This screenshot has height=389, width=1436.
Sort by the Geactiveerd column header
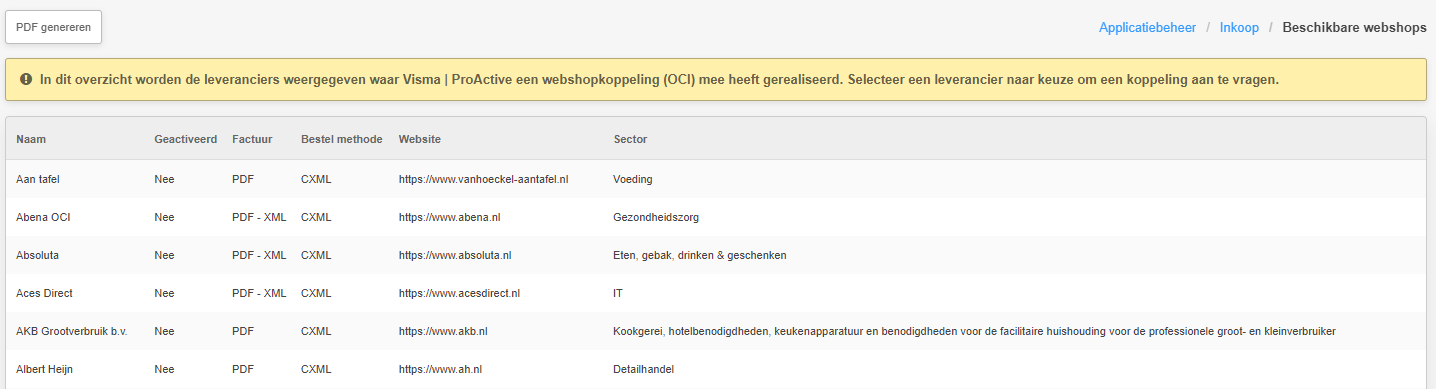coord(185,139)
